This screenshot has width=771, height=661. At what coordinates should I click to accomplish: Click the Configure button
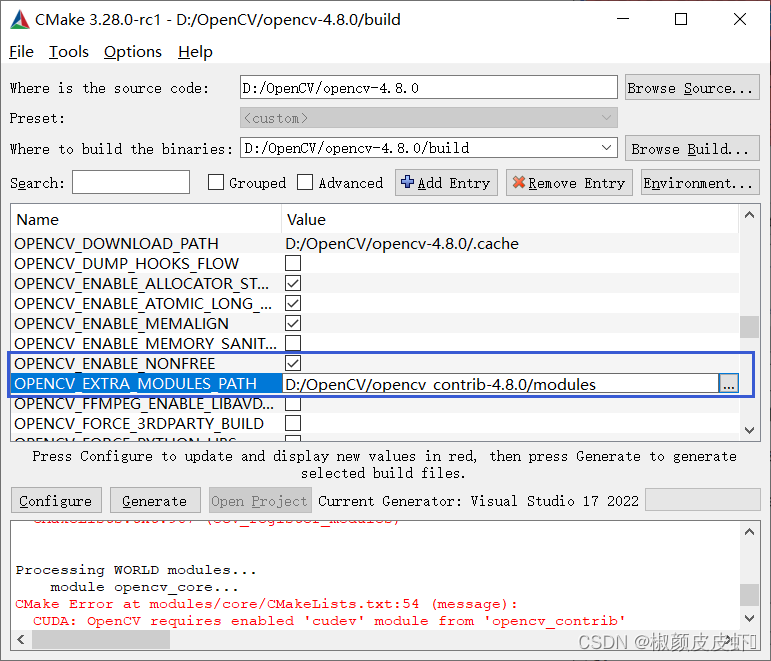click(56, 501)
